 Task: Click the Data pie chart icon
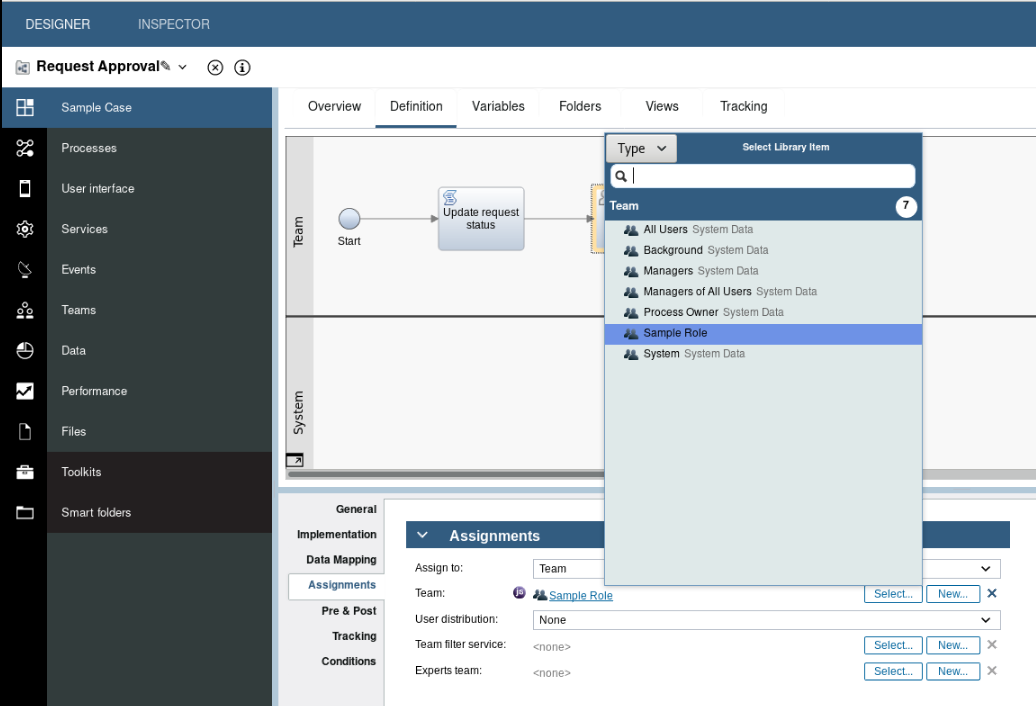pyautogui.click(x=24, y=351)
